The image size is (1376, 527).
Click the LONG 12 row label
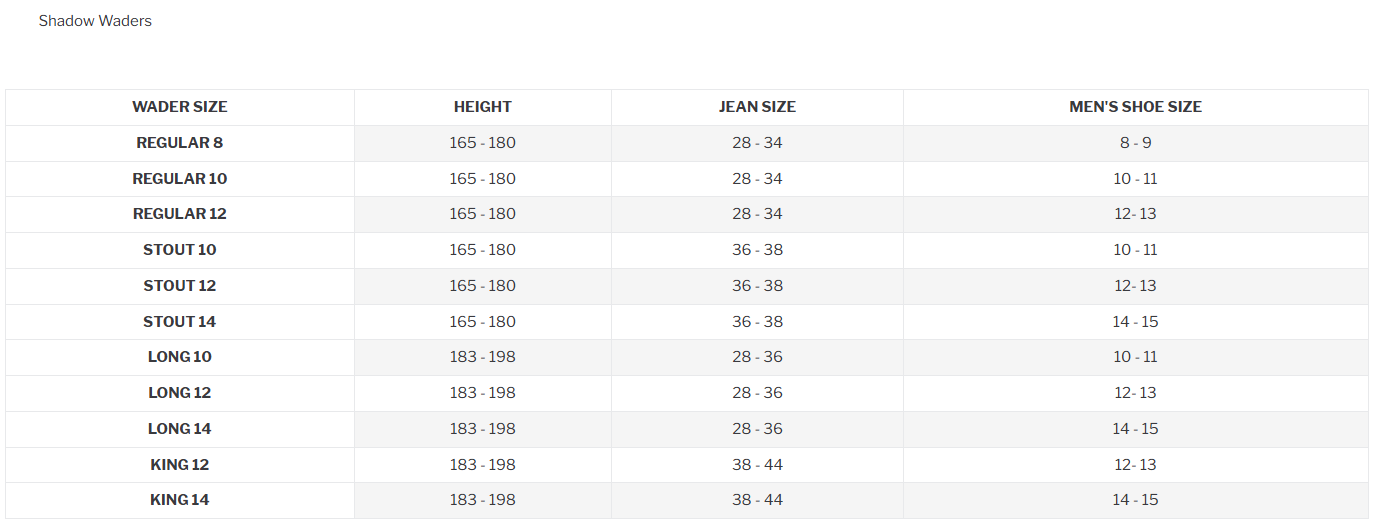click(180, 393)
